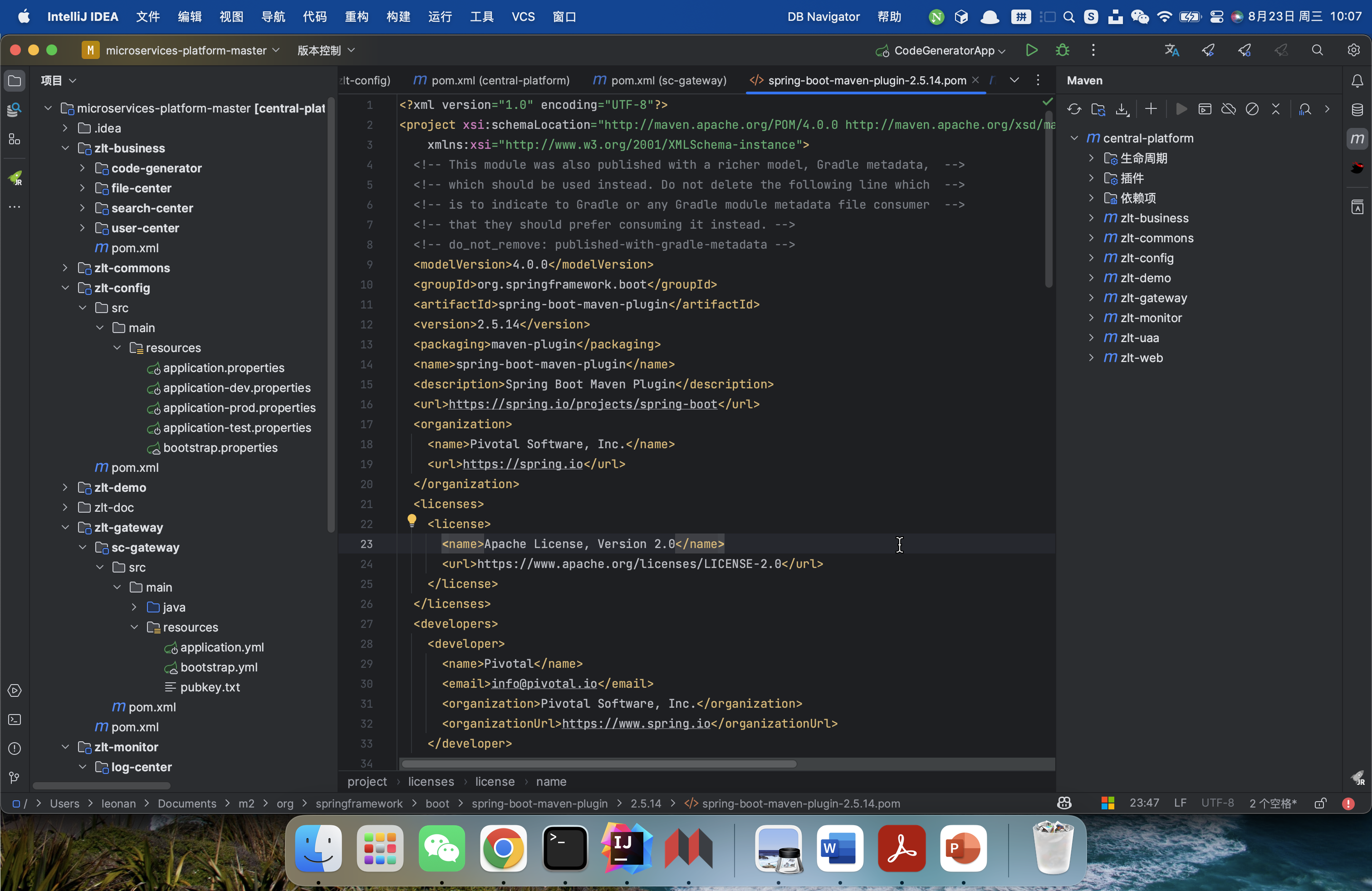Open Structure tool window icon in left sidebar
This screenshot has height=891, width=1372.
tap(15, 139)
